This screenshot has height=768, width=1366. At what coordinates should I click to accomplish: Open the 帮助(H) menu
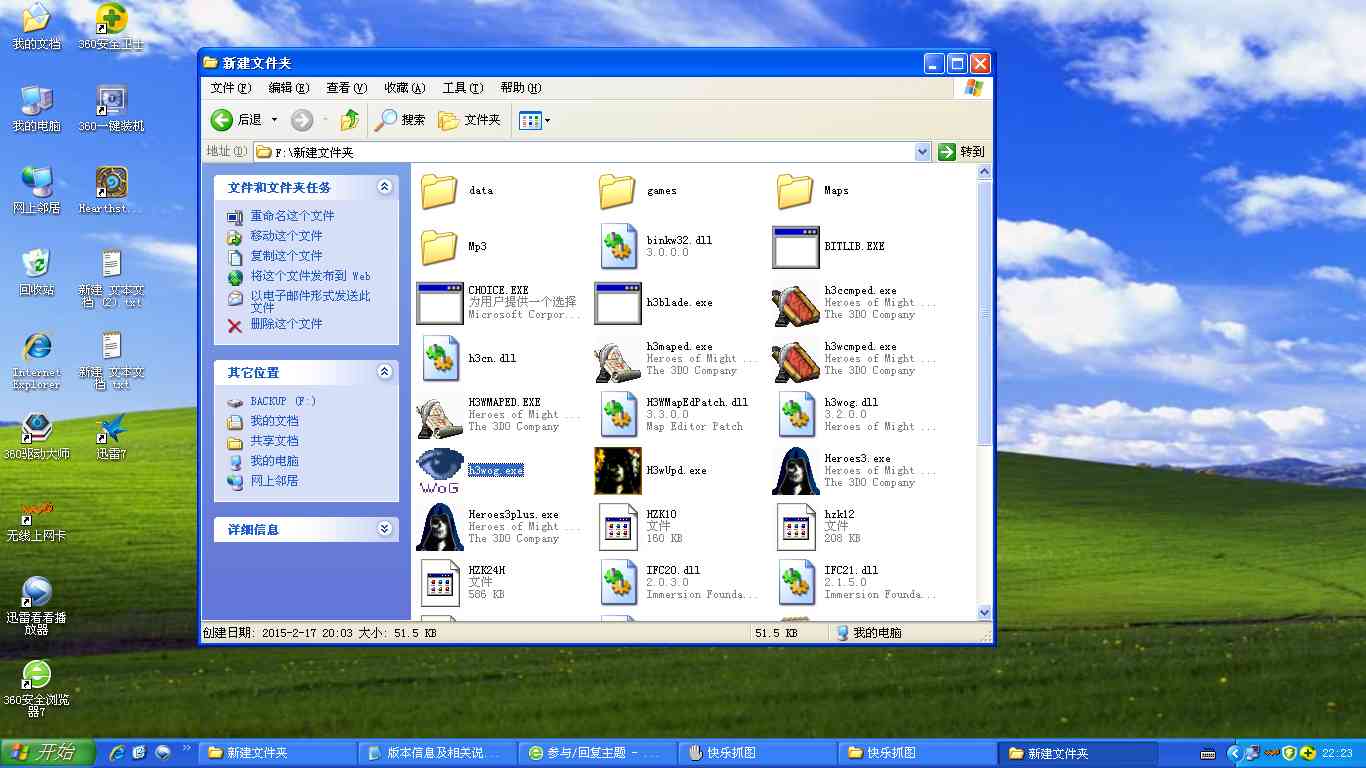pos(521,88)
